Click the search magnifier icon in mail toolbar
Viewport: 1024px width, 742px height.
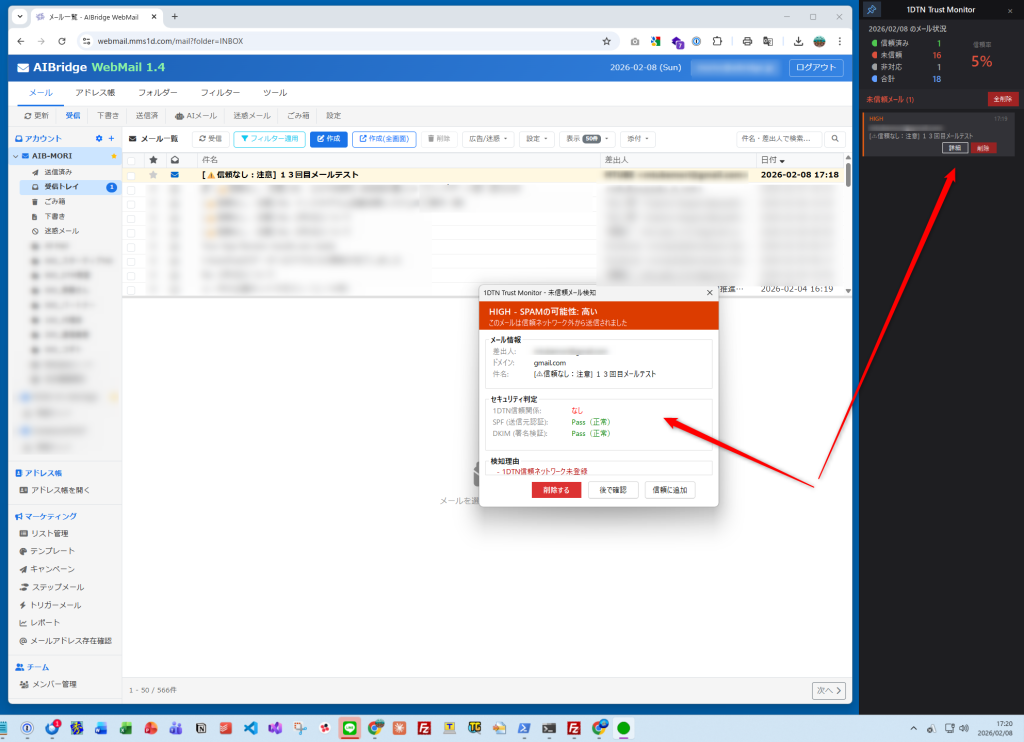click(835, 139)
